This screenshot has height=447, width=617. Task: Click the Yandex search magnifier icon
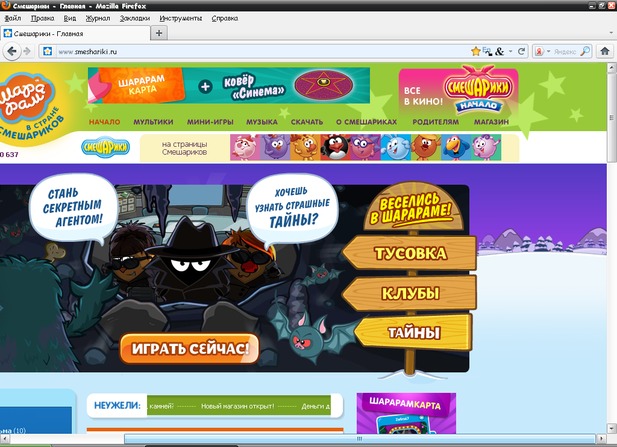click(x=585, y=51)
